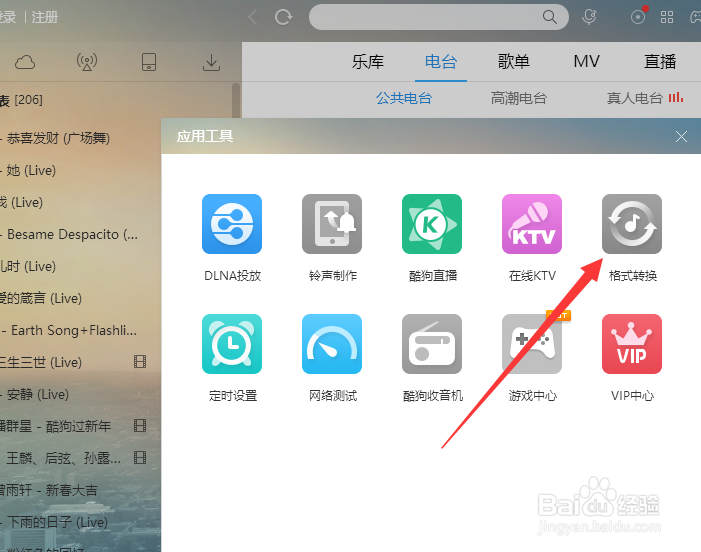Open the 酷狗收音机 radio tool
The width and height of the screenshot is (701, 552).
(432, 344)
